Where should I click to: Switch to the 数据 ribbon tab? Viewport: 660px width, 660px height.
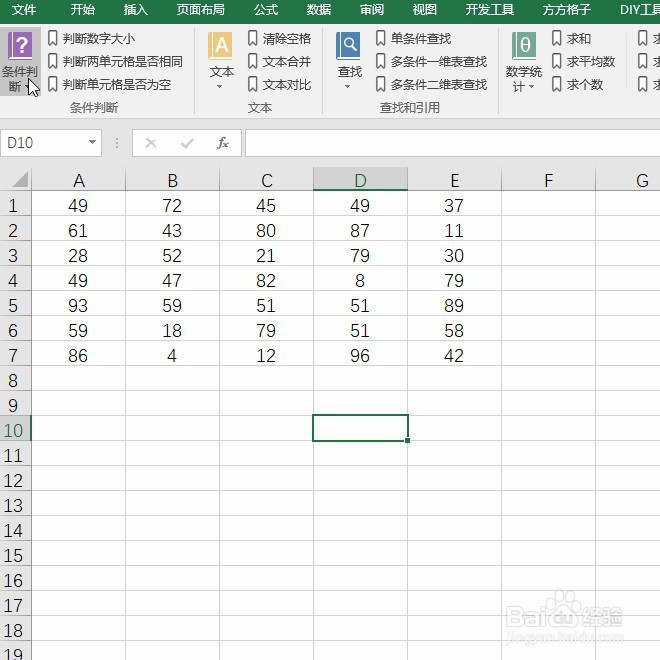[x=319, y=10]
